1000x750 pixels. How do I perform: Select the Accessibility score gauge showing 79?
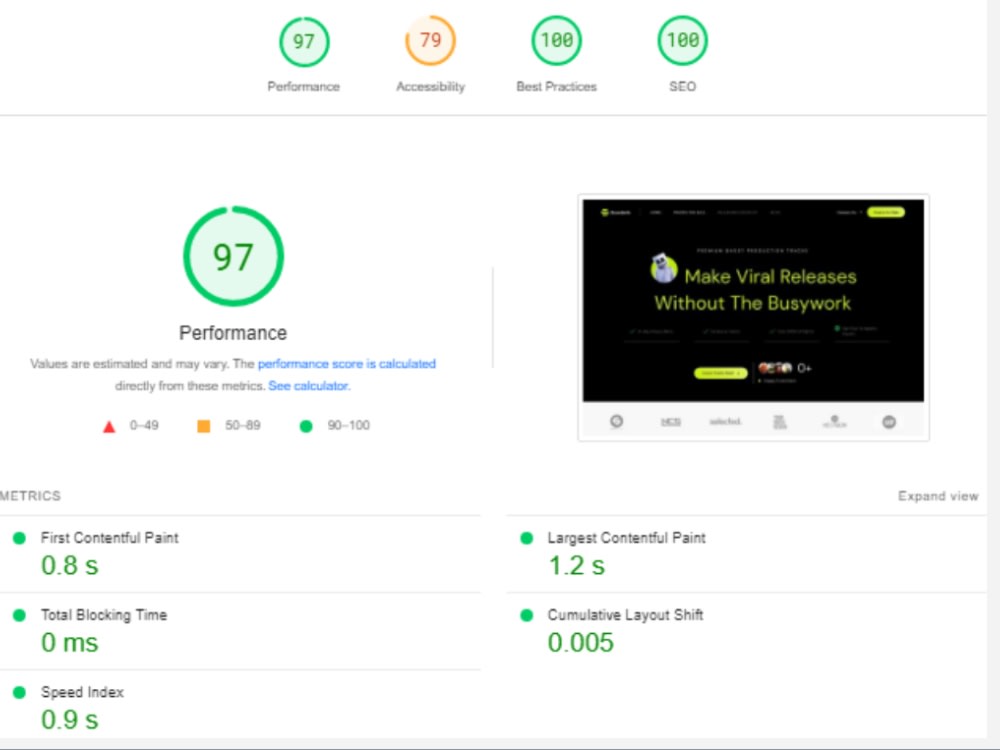click(x=430, y=41)
